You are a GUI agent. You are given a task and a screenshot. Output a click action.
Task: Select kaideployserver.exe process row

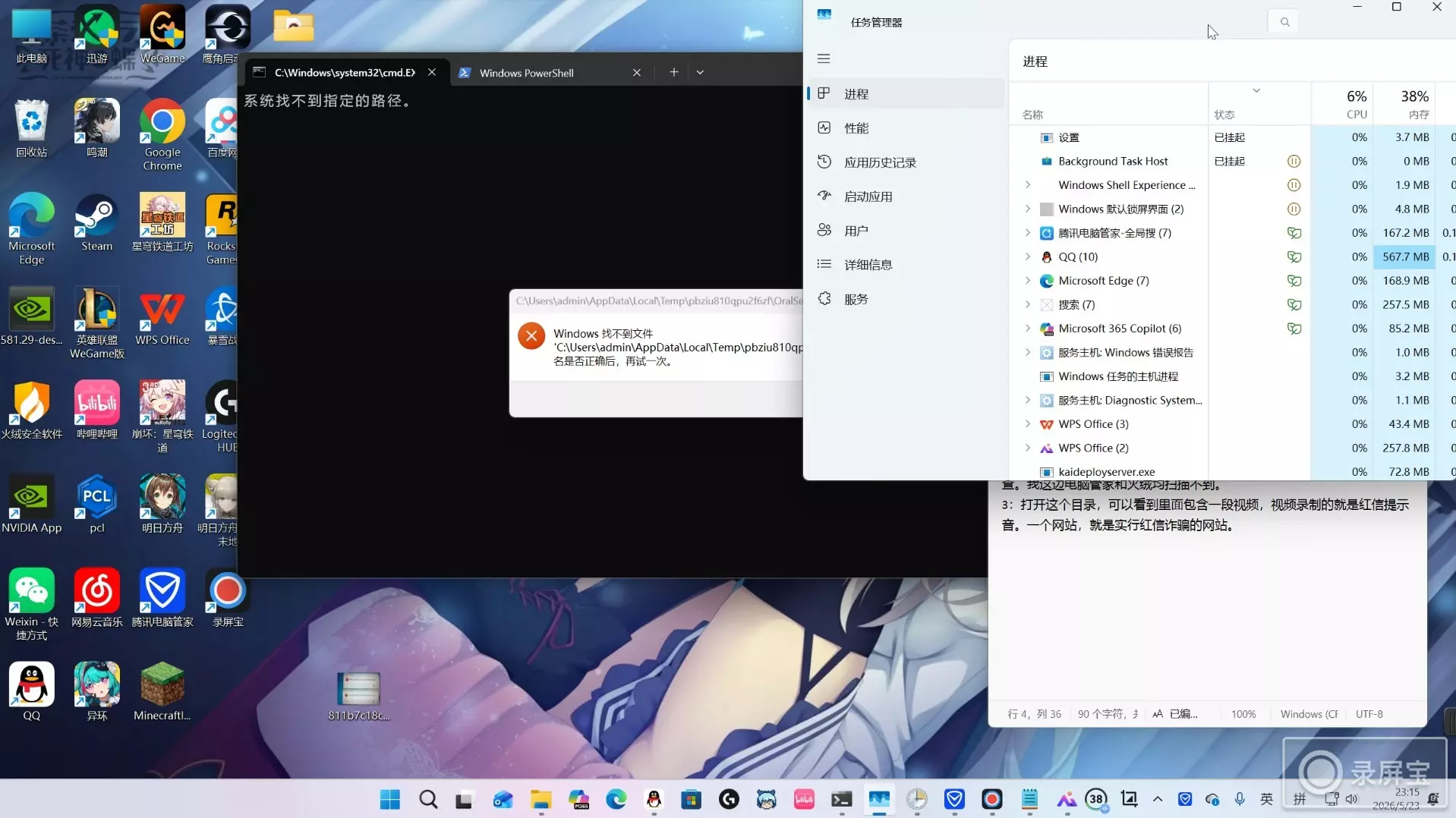point(1233,471)
